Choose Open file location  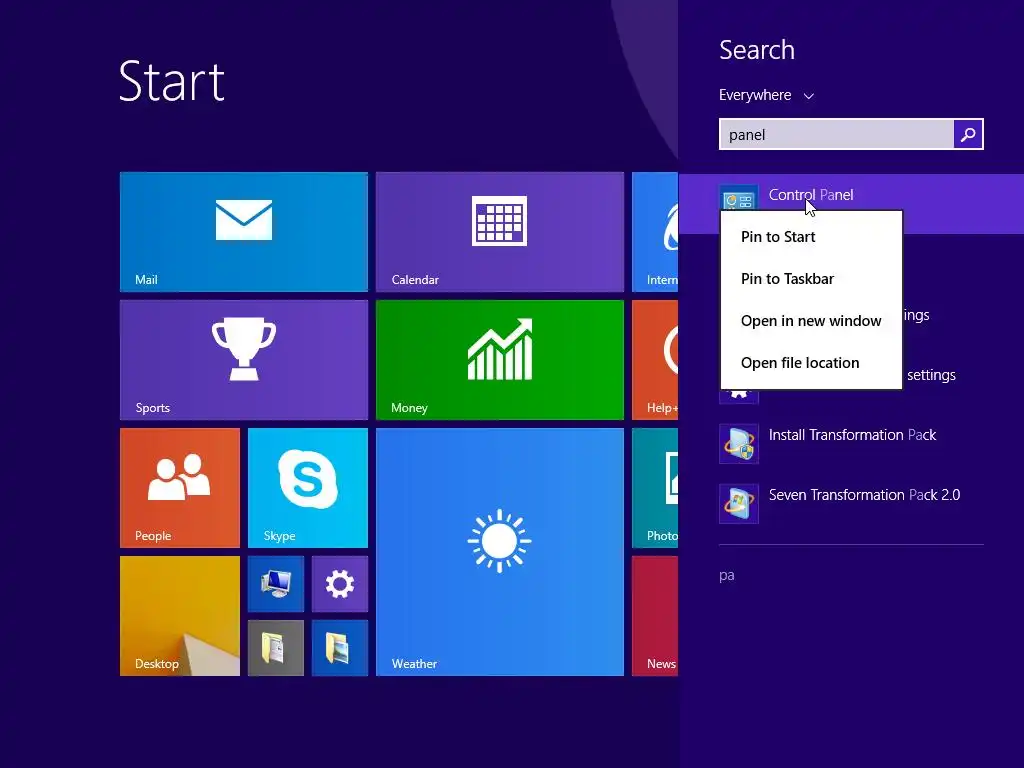[x=811, y=362]
